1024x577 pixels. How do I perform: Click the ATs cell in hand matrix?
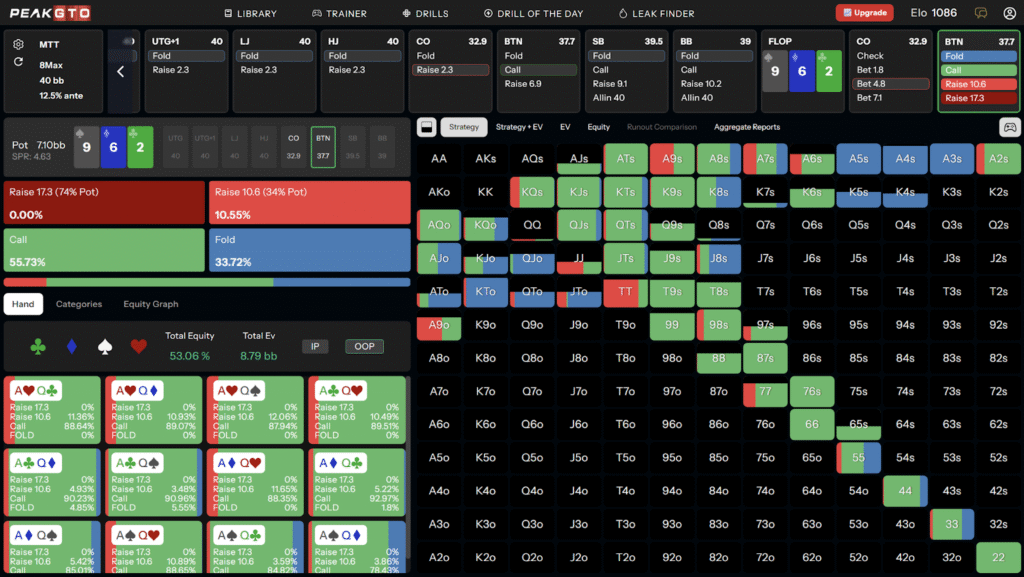(625, 159)
